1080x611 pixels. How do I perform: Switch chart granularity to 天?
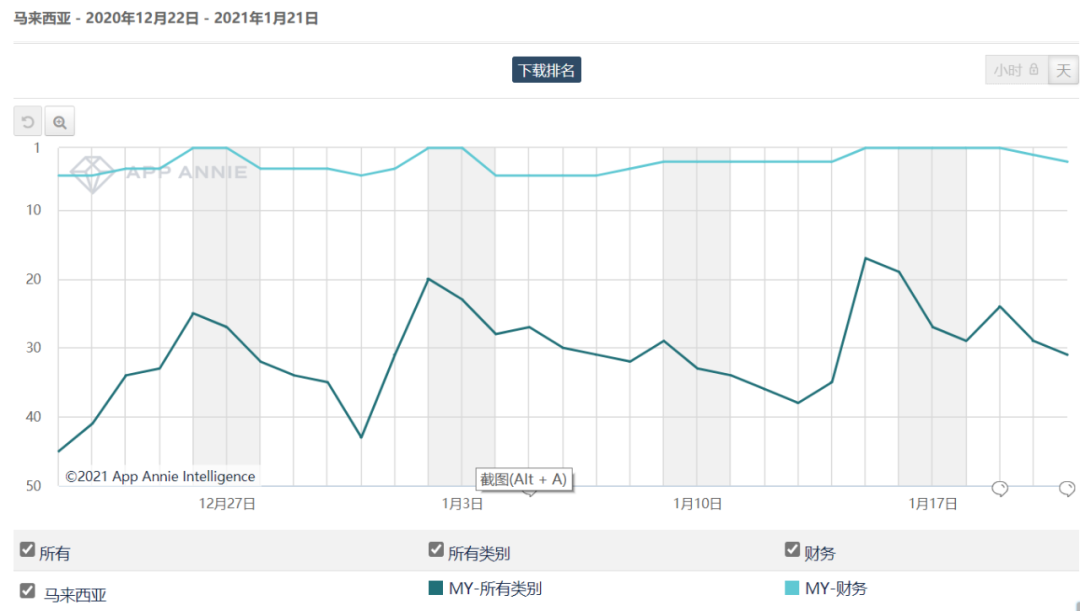tap(1063, 70)
